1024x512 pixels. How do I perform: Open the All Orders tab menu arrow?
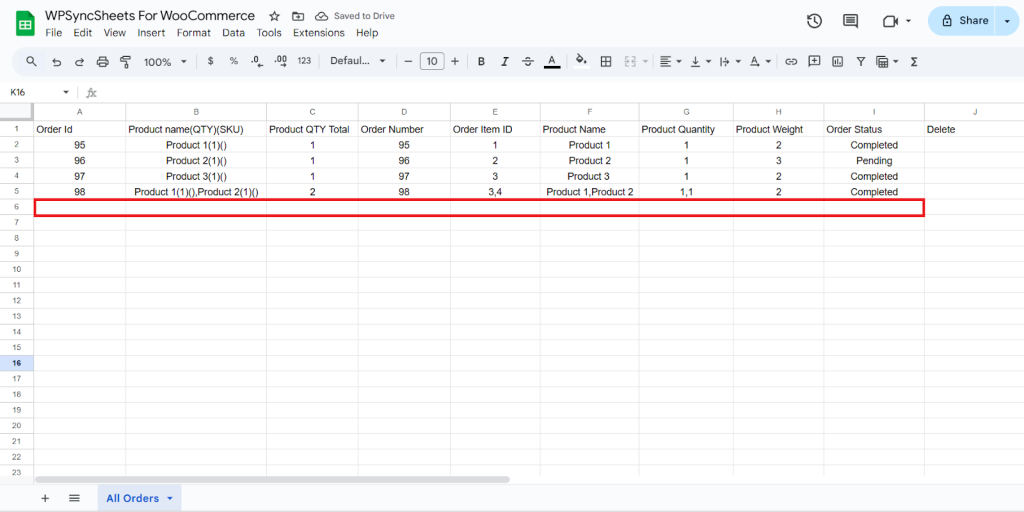pyautogui.click(x=170, y=498)
